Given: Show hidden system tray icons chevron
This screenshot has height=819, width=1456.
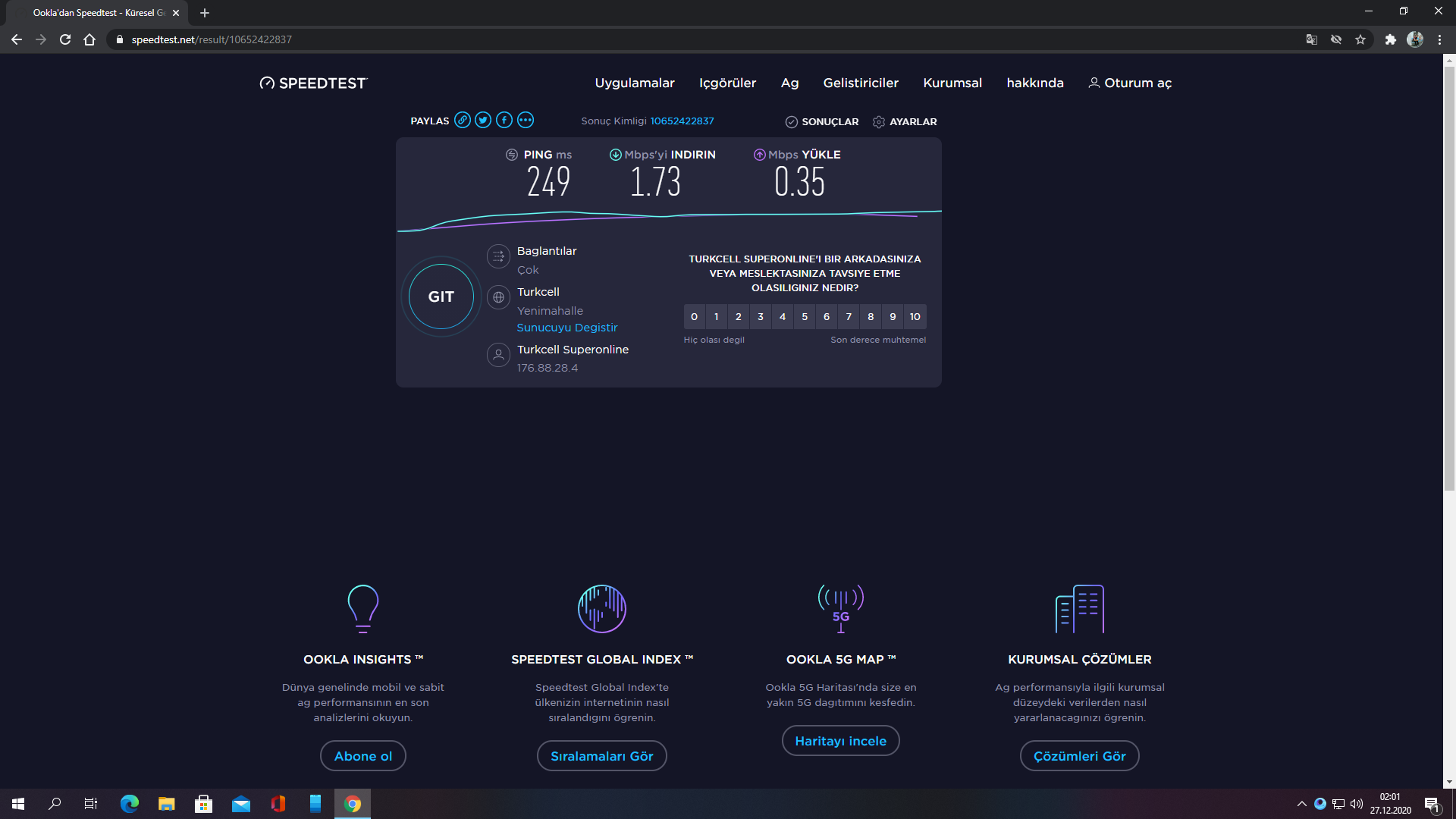Looking at the screenshot, I should tap(1301, 804).
